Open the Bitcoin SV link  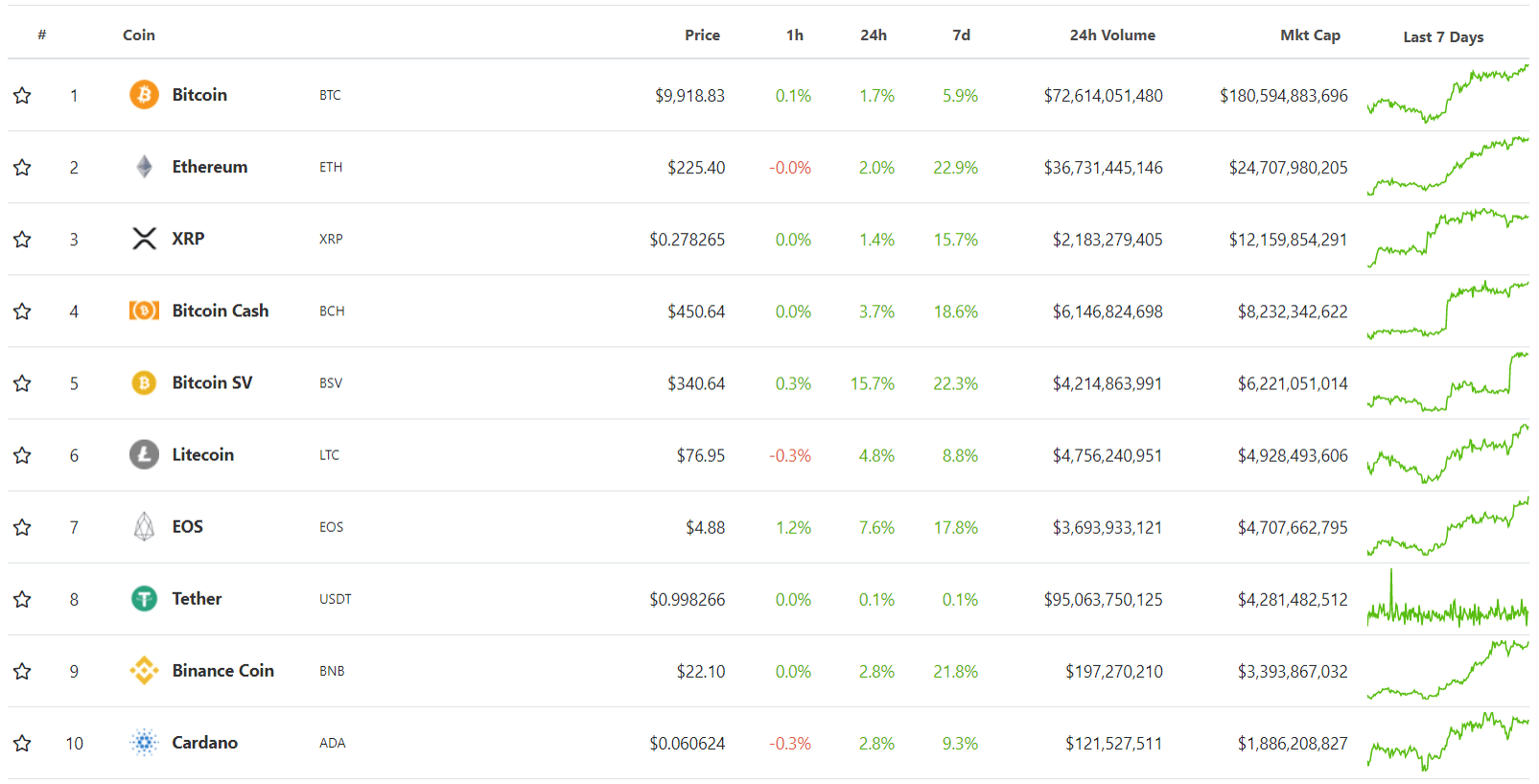(x=212, y=382)
